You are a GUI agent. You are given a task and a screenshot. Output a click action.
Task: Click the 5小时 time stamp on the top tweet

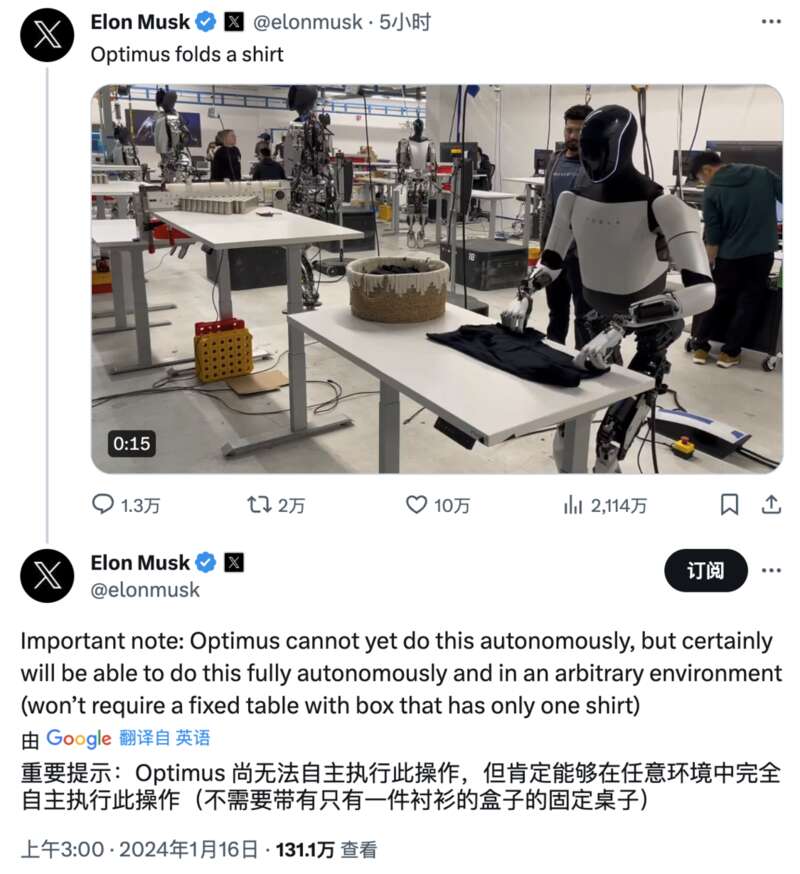click(405, 22)
